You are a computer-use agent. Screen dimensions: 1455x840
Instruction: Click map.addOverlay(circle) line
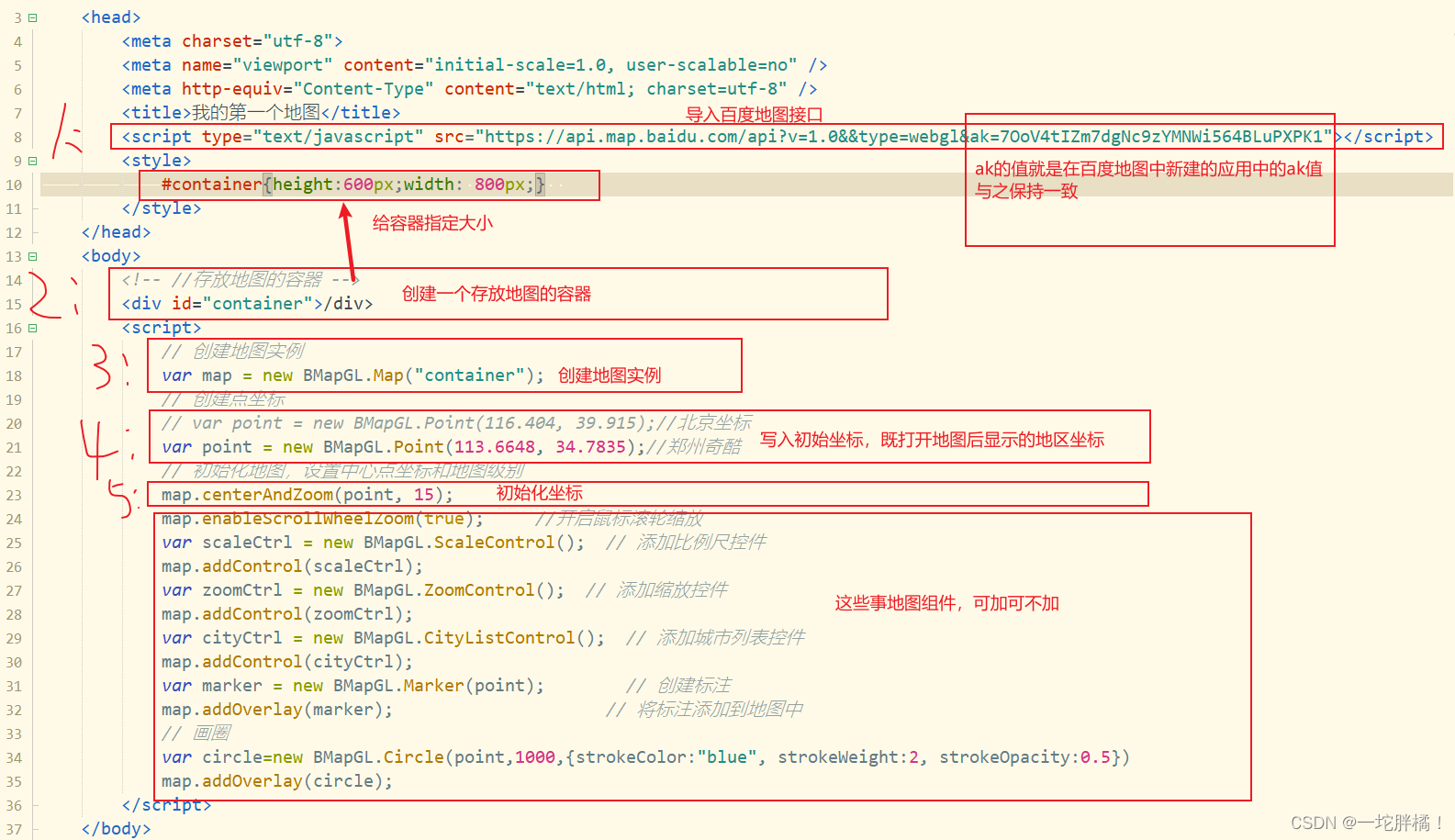pyautogui.click(x=277, y=781)
